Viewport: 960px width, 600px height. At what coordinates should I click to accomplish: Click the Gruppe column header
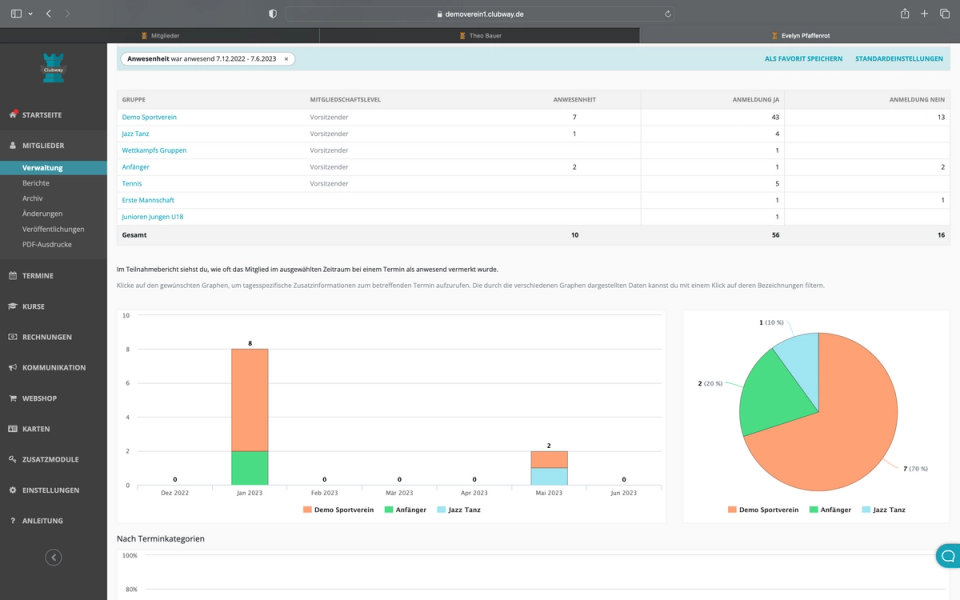[133, 99]
